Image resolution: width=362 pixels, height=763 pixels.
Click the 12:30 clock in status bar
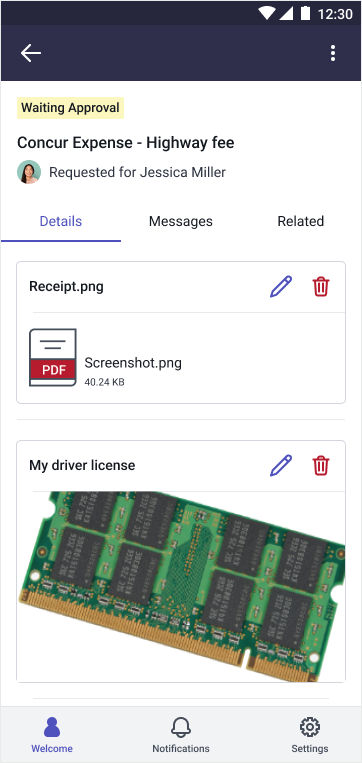pyautogui.click(x=335, y=14)
